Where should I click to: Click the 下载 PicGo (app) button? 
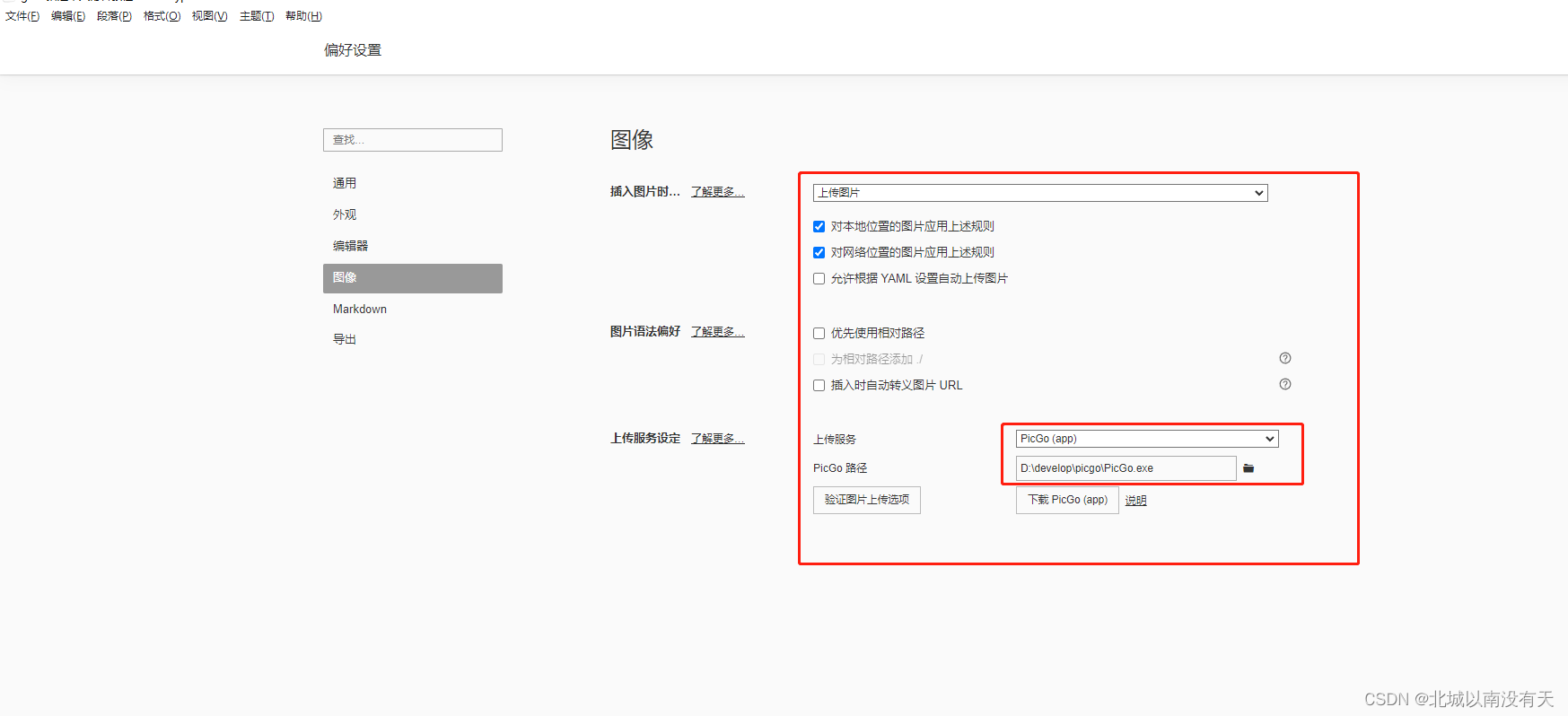coord(1067,500)
